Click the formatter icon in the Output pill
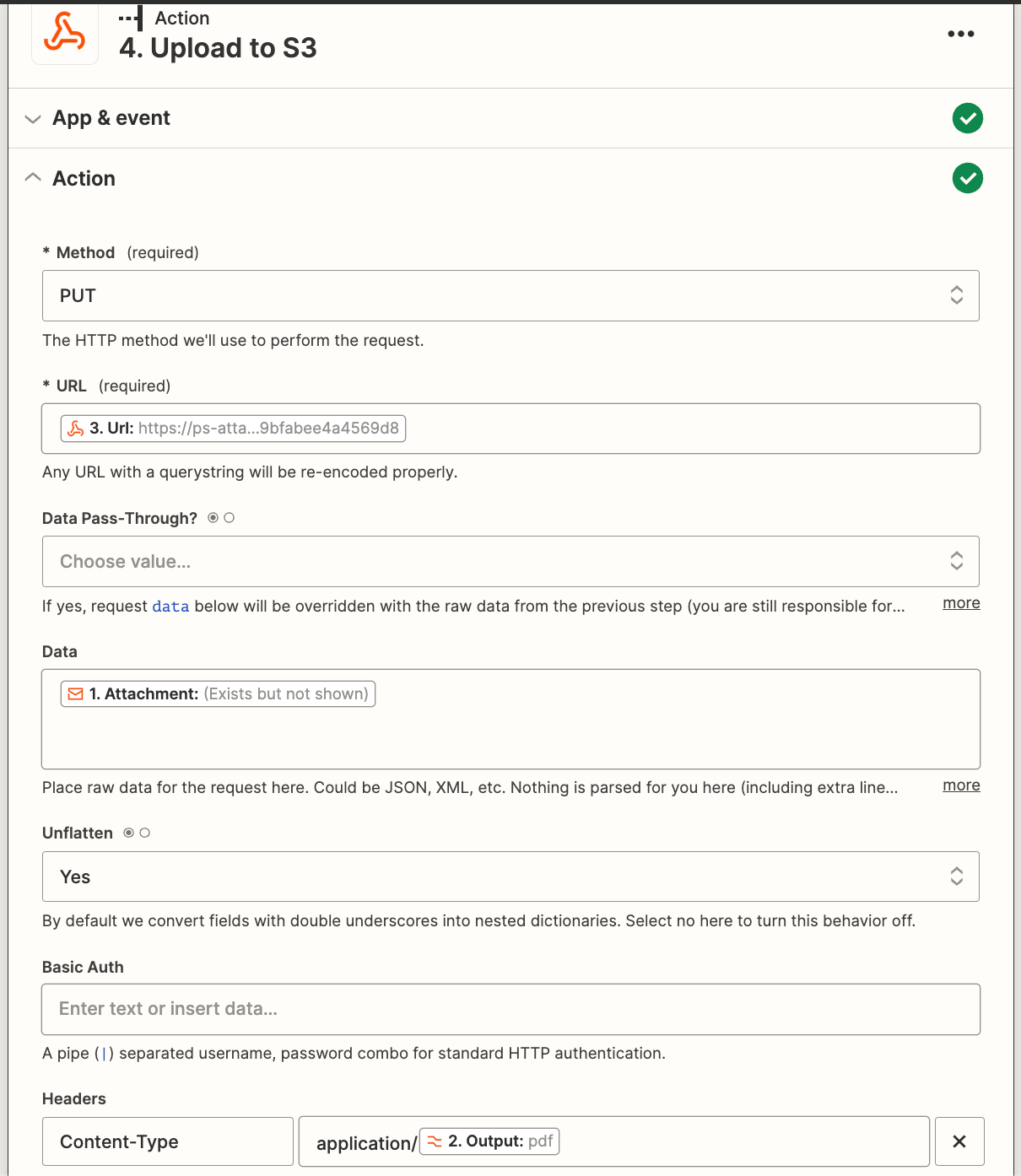The width and height of the screenshot is (1021, 1176). pyautogui.click(x=435, y=1141)
